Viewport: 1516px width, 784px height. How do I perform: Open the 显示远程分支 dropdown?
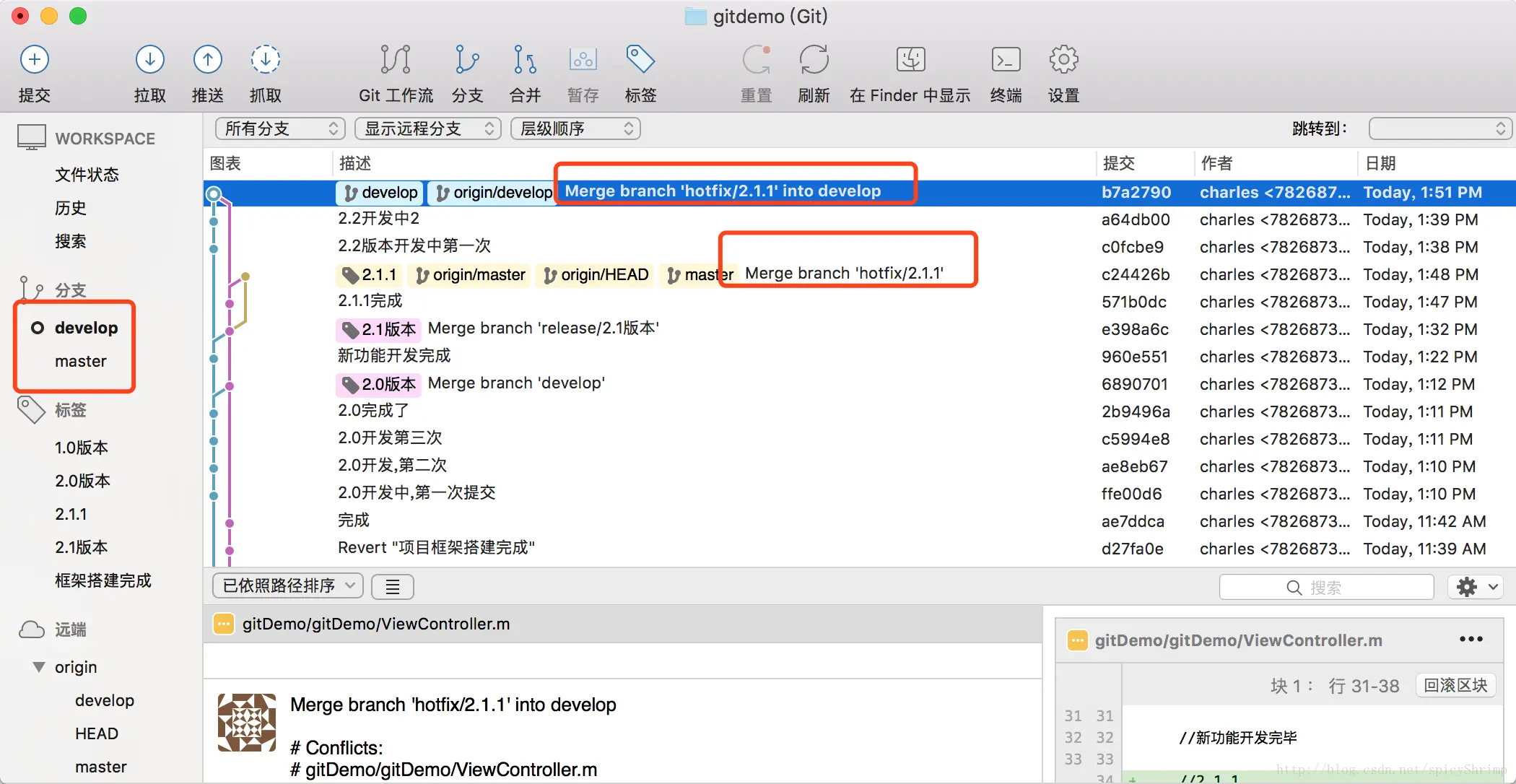click(428, 129)
